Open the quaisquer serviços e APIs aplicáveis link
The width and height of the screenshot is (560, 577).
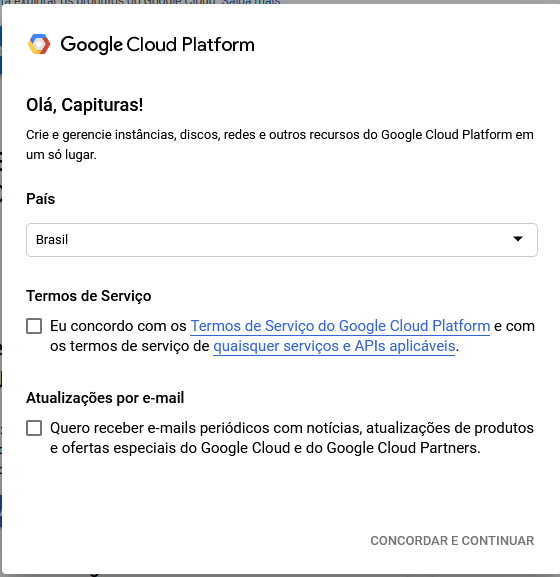tap(334, 346)
